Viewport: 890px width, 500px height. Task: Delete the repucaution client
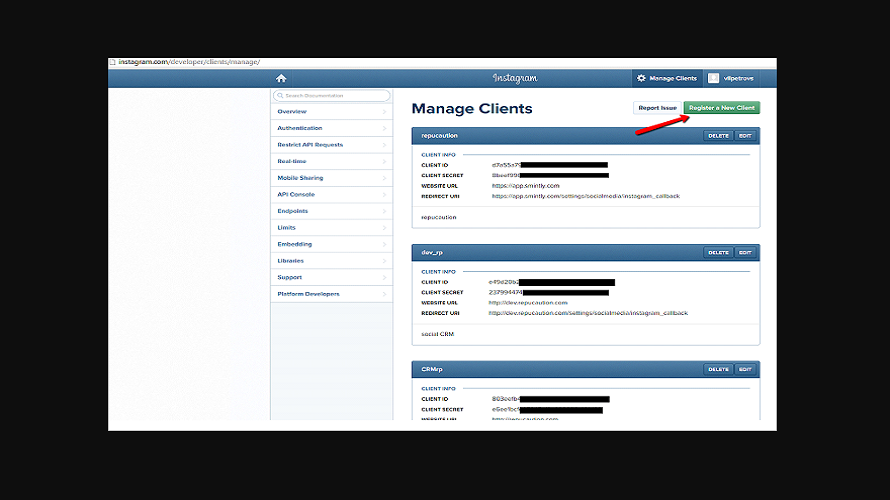click(718, 136)
